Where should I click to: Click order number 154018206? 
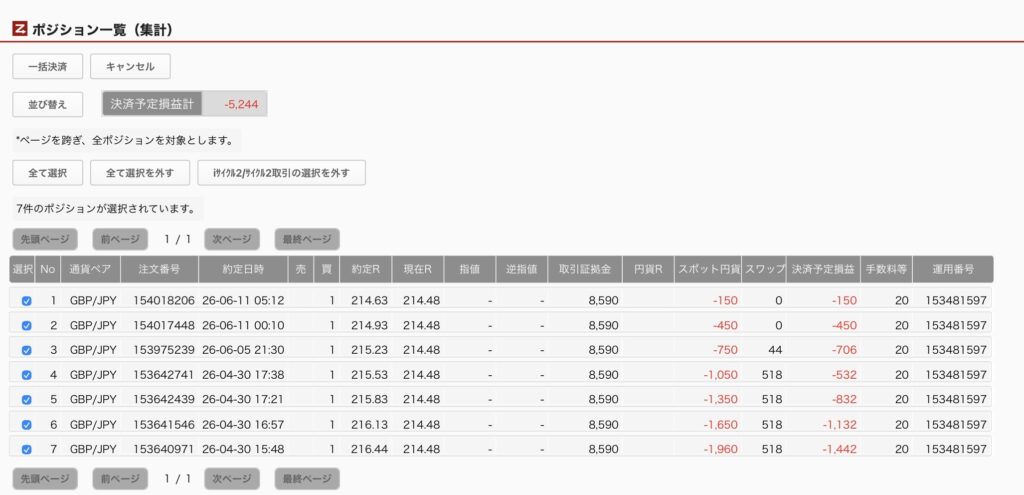click(163, 301)
